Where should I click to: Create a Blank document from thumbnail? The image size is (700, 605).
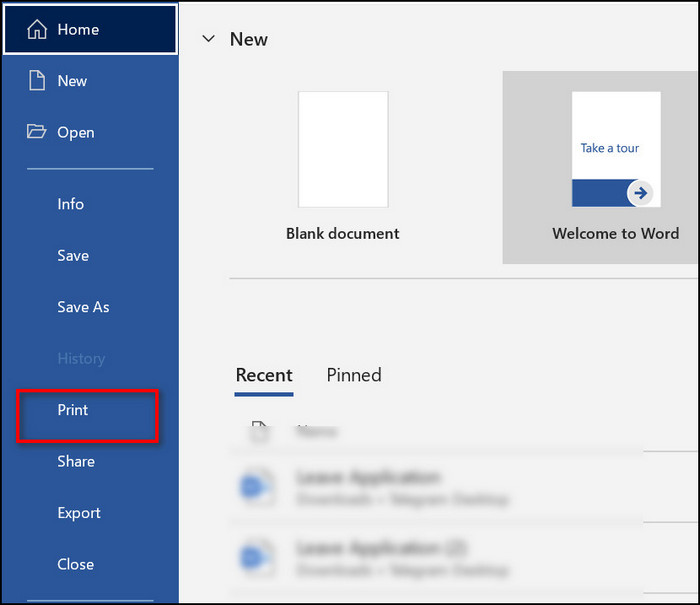point(343,150)
